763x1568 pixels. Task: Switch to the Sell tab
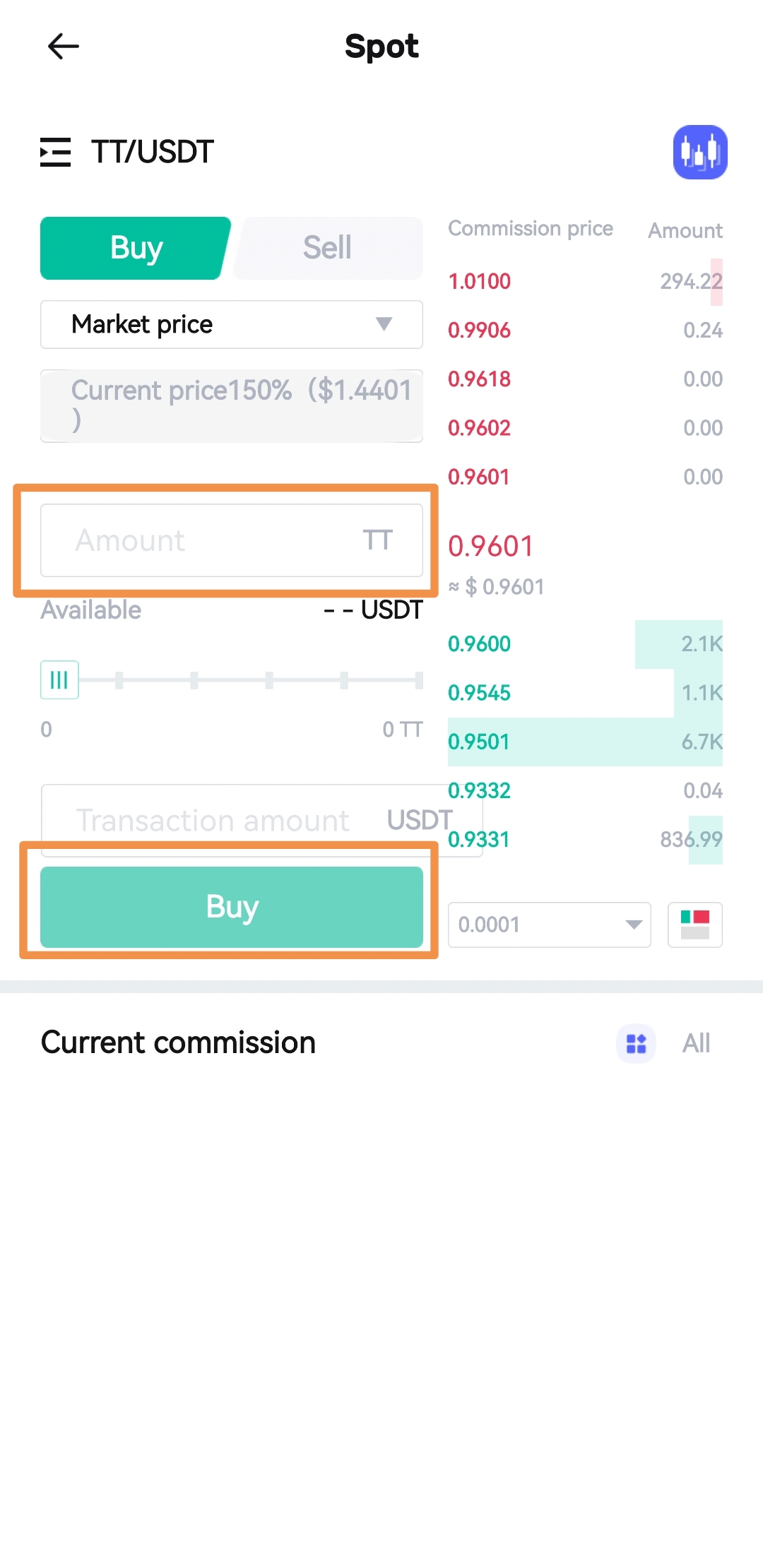(328, 248)
